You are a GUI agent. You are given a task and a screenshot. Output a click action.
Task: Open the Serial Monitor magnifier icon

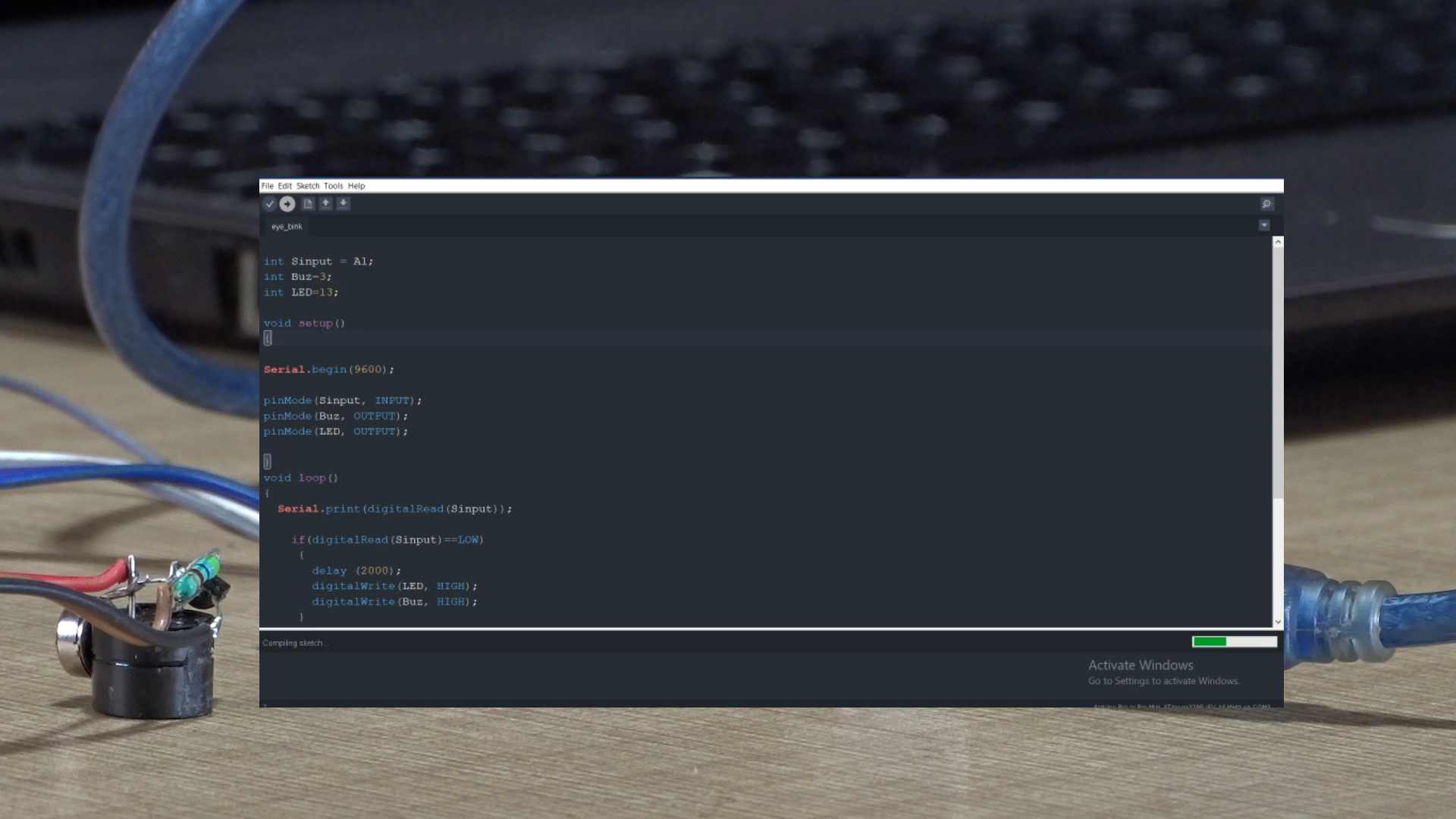1266,204
